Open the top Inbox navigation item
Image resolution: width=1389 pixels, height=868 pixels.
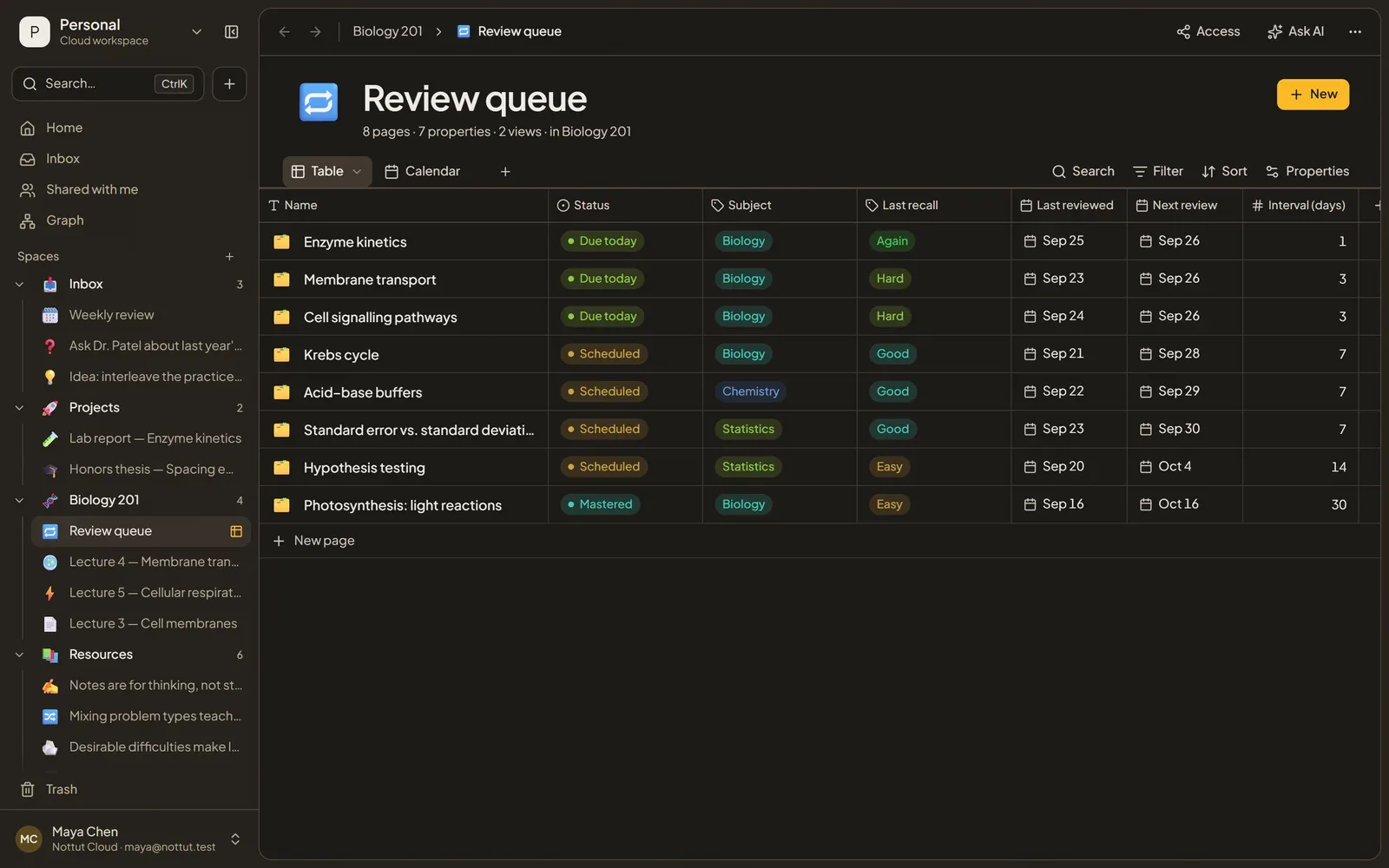(x=63, y=159)
